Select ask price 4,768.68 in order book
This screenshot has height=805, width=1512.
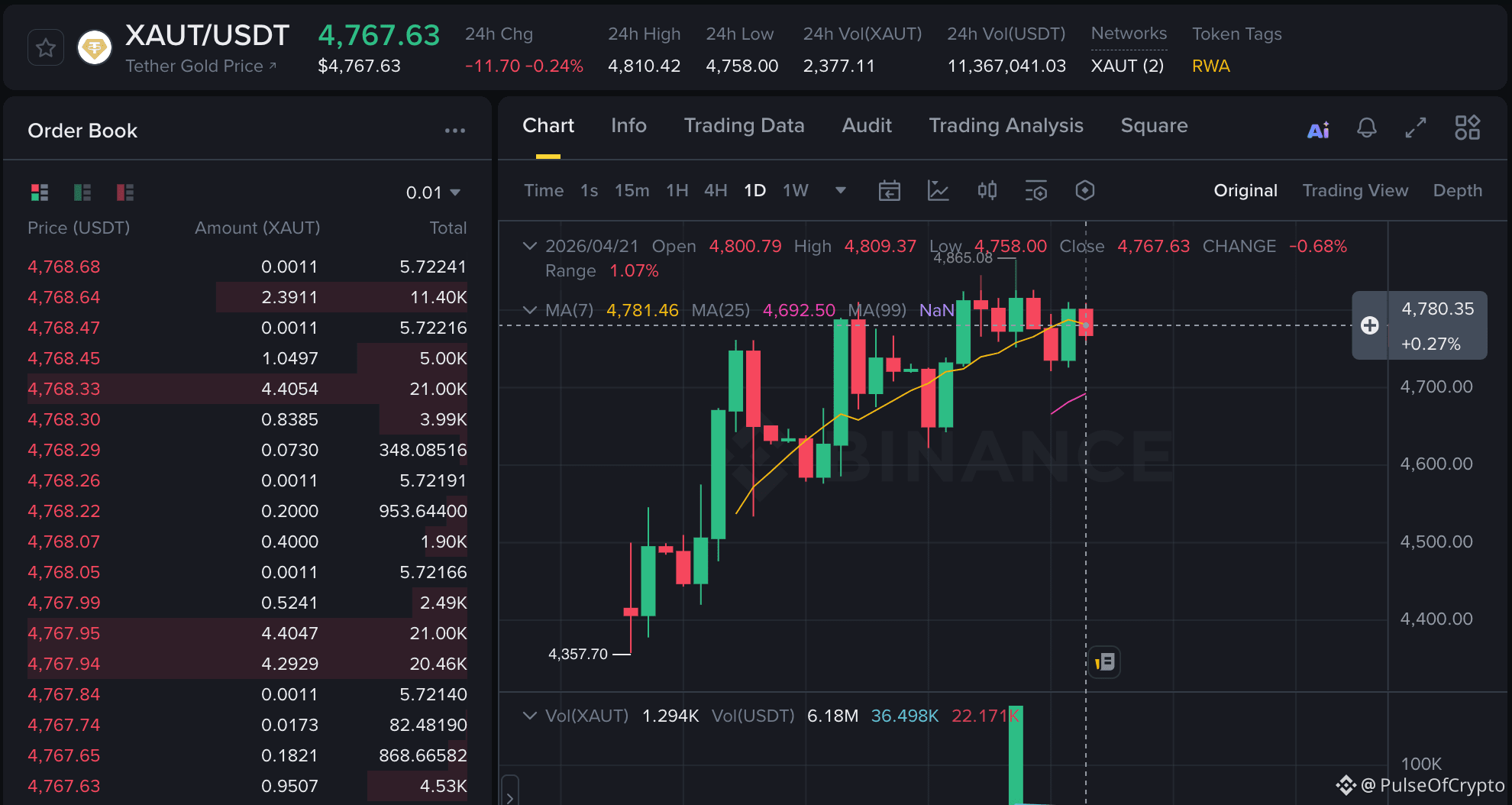click(64, 267)
